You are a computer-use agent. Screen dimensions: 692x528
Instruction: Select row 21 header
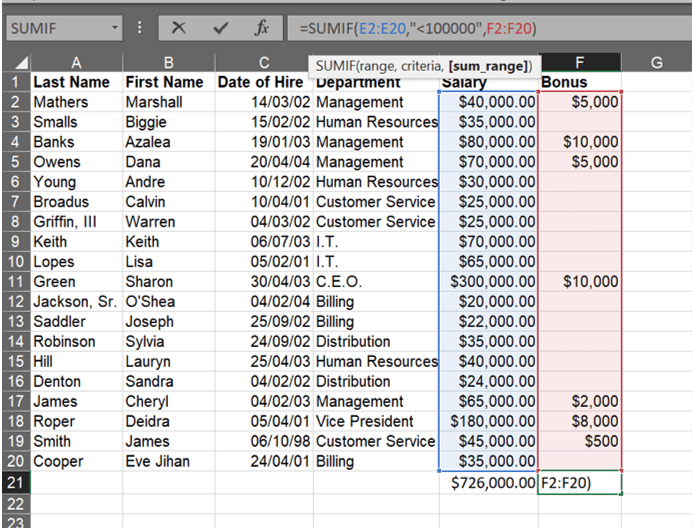pos(15,483)
